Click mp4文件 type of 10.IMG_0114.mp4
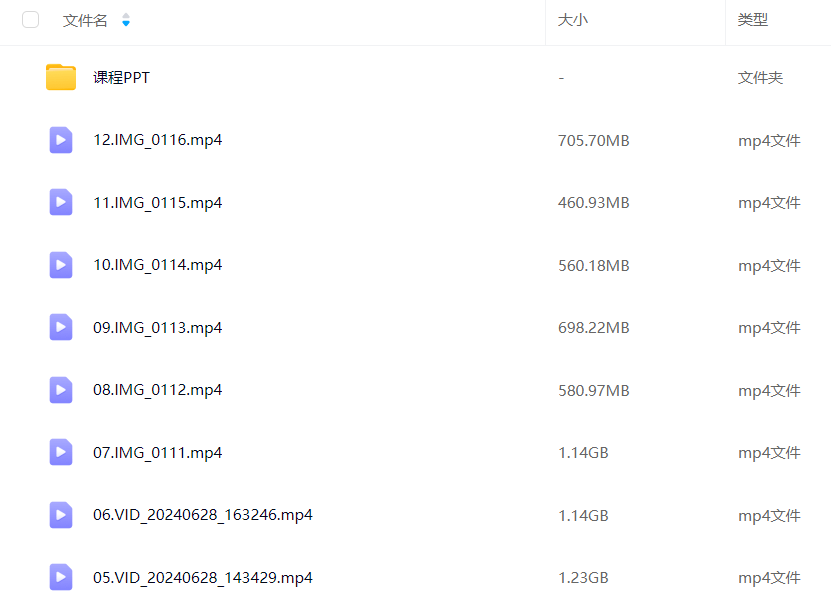The width and height of the screenshot is (831, 610). (769, 266)
